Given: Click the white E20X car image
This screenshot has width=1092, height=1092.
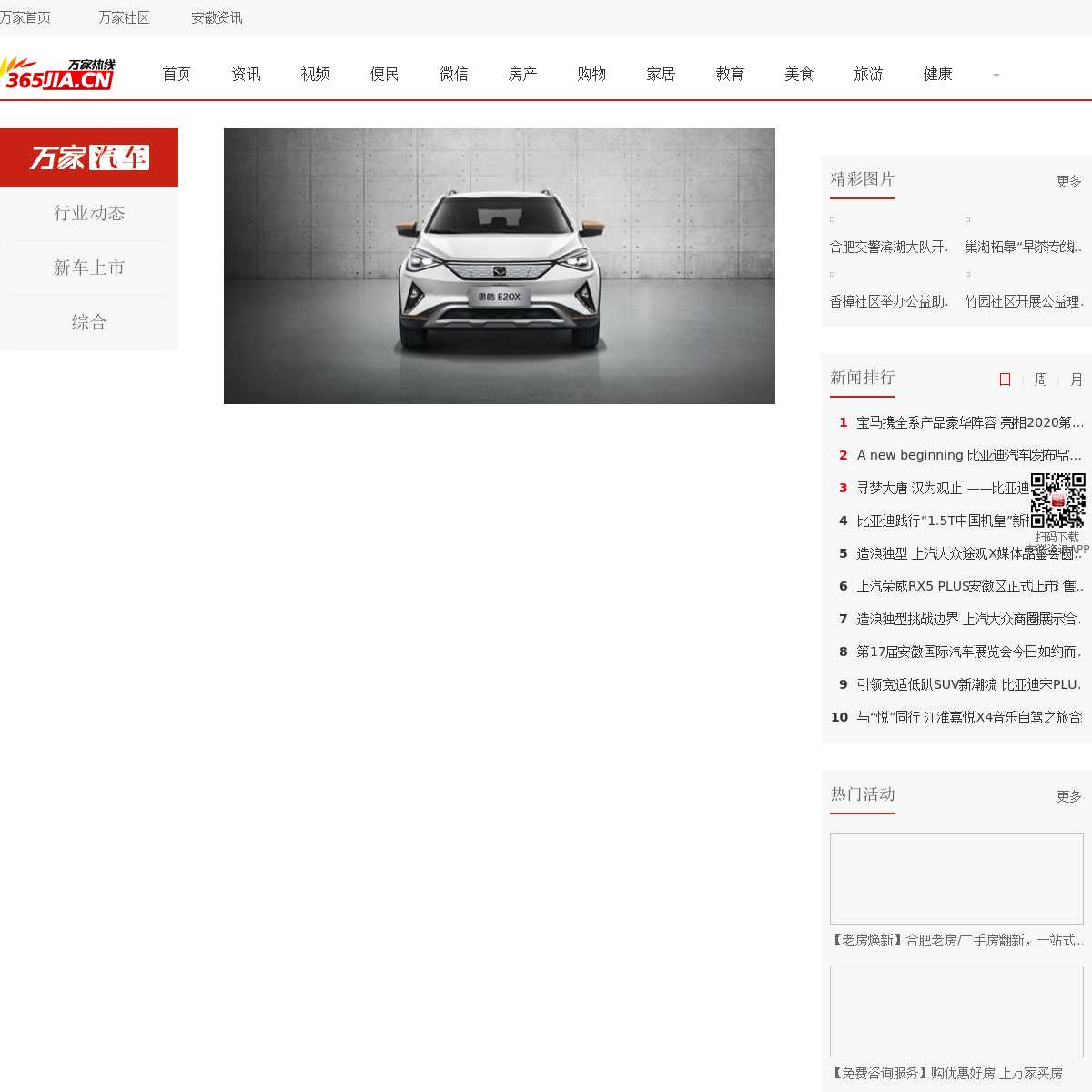Looking at the screenshot, I should click(500, 266).
